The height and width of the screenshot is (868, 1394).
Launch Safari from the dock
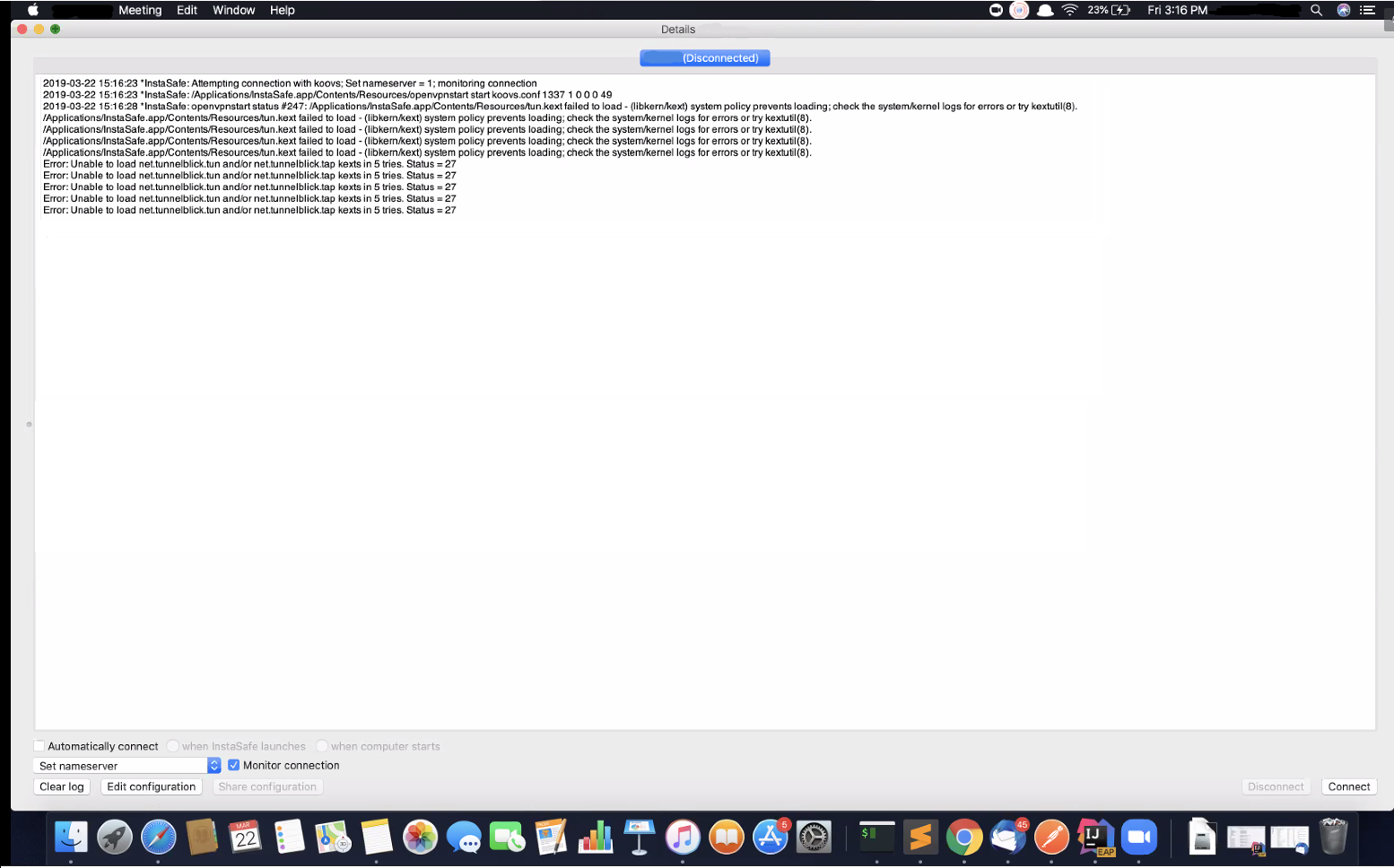[159, 838]
